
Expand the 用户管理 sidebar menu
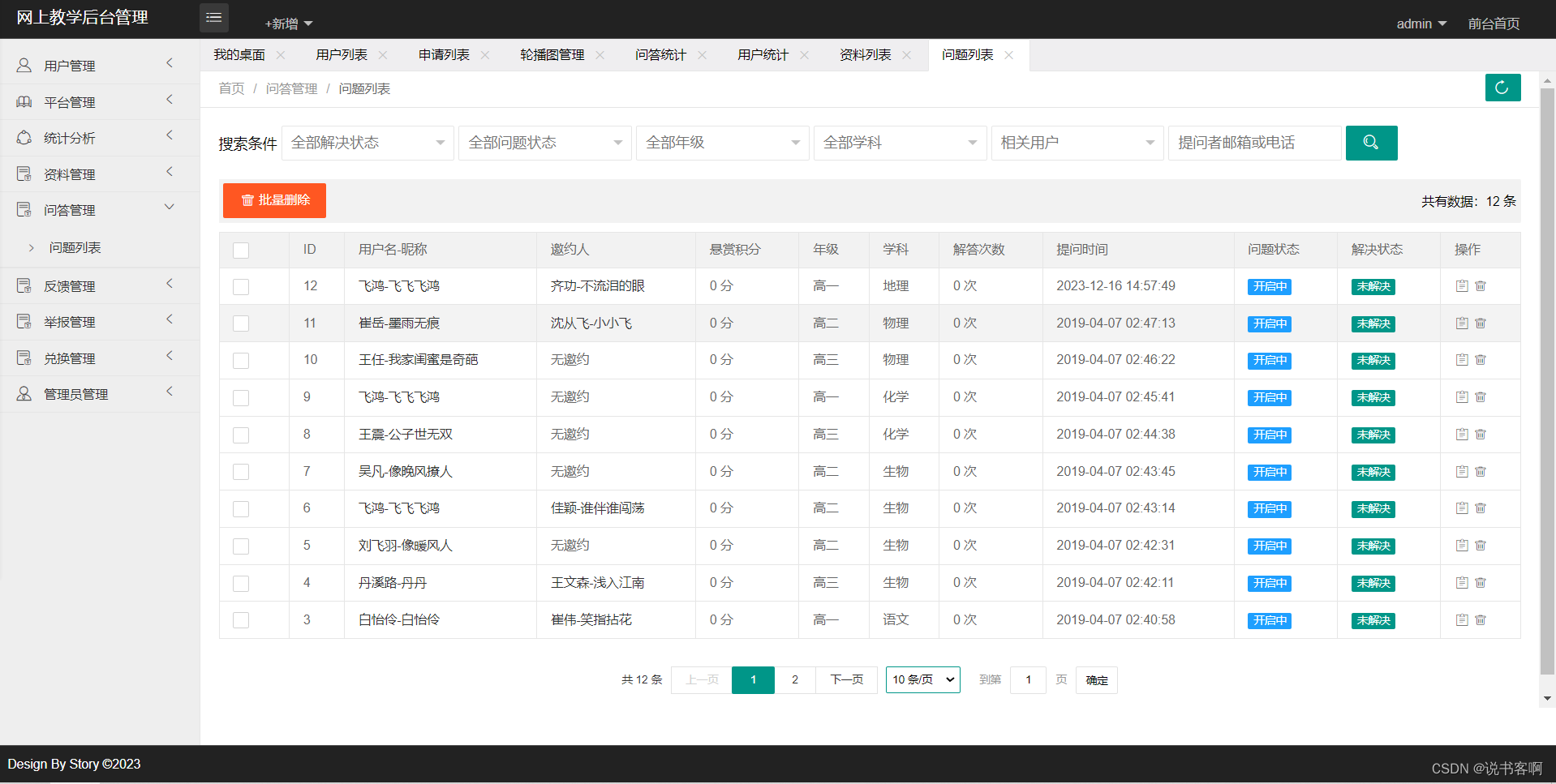click(100, 66)
